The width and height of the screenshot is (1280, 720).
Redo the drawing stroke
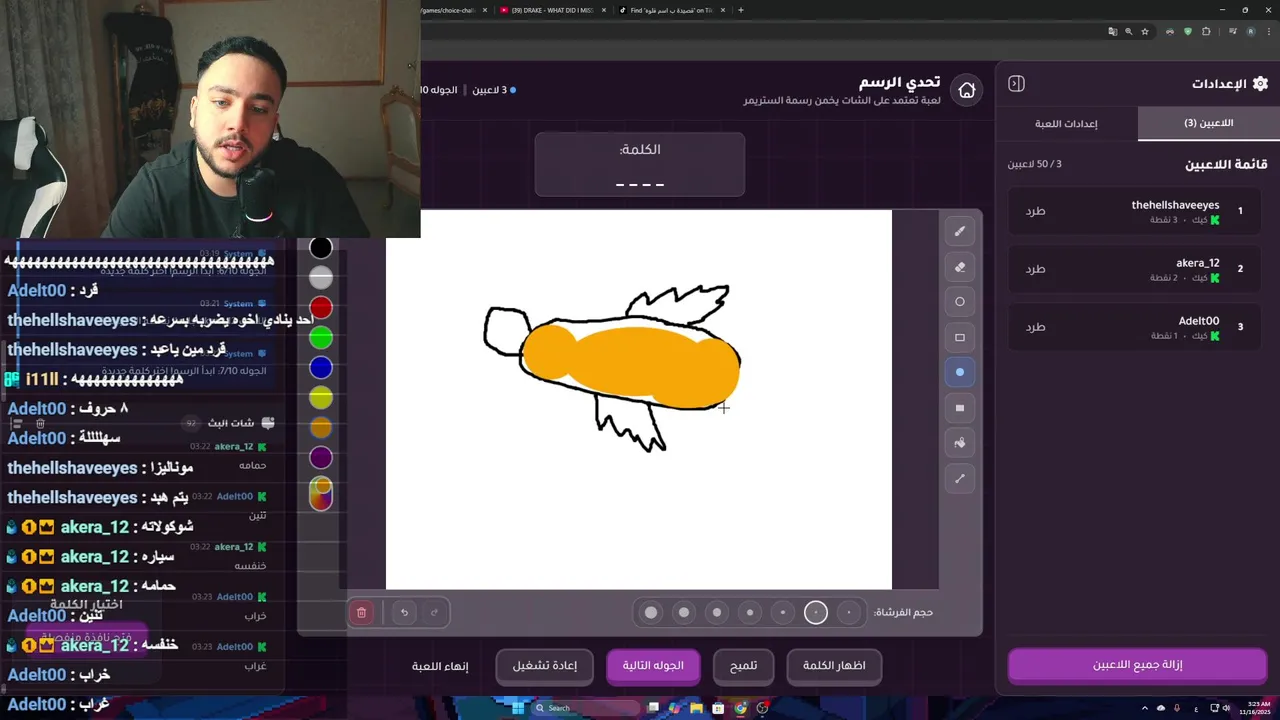(434, 612)
